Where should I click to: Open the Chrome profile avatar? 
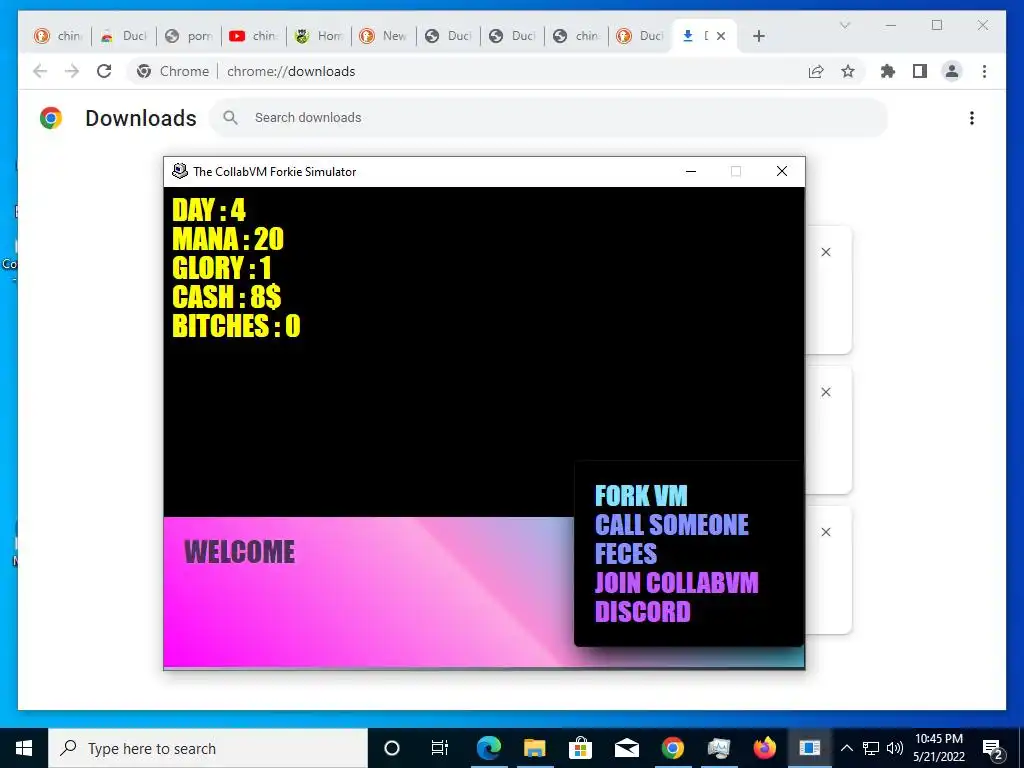[x=952, y=71]
